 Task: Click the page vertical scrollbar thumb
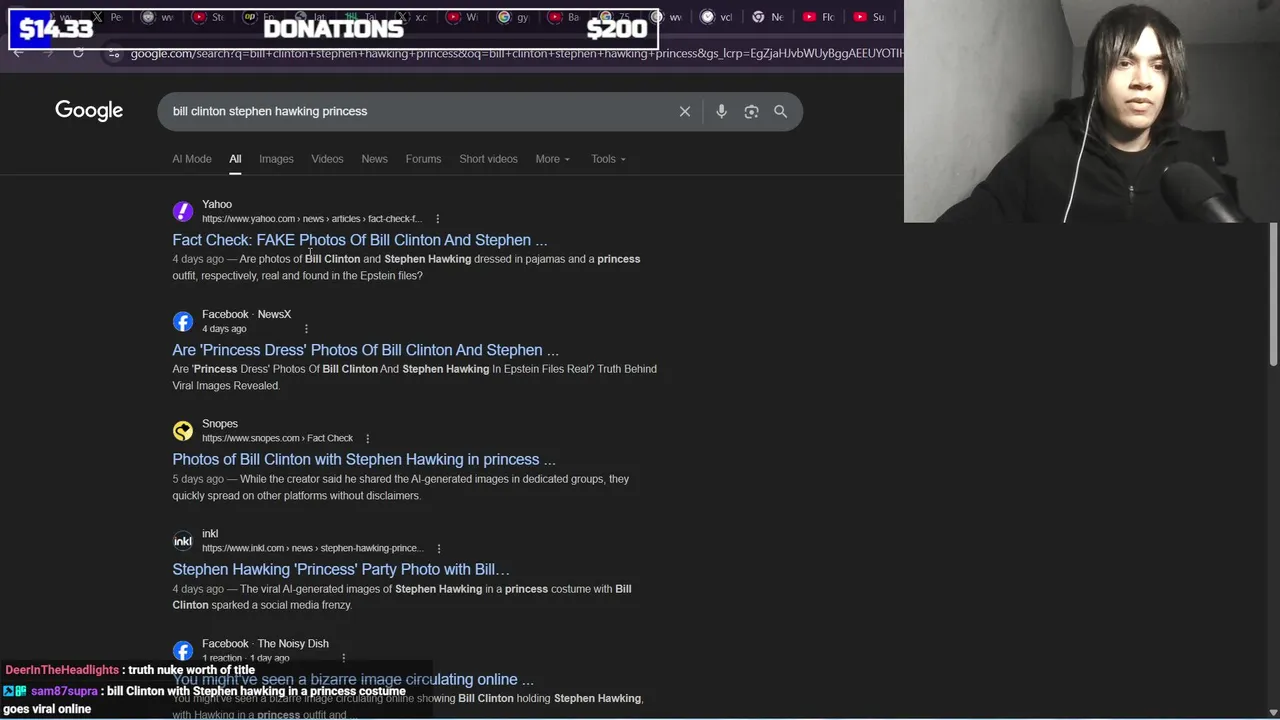coord(1273,295)
